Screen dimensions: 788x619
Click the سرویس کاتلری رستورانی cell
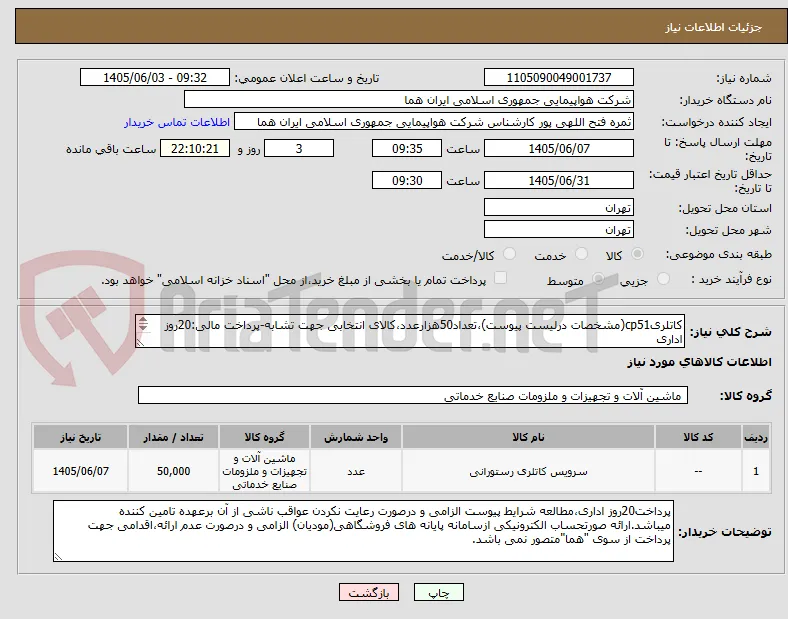[x=528, y=471]
